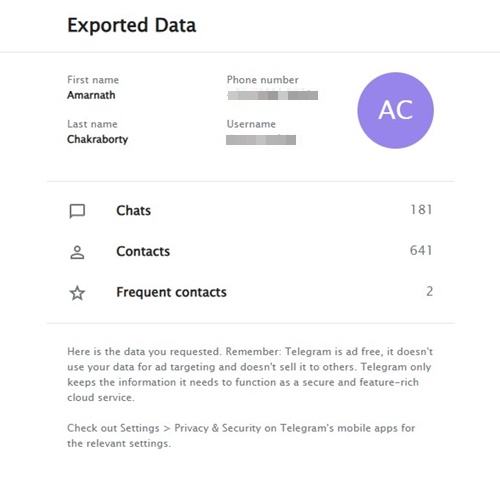Click the Chats count 181
Image resolution: width=500 pixels, height=496 pixels.
[x=421, y=210]
